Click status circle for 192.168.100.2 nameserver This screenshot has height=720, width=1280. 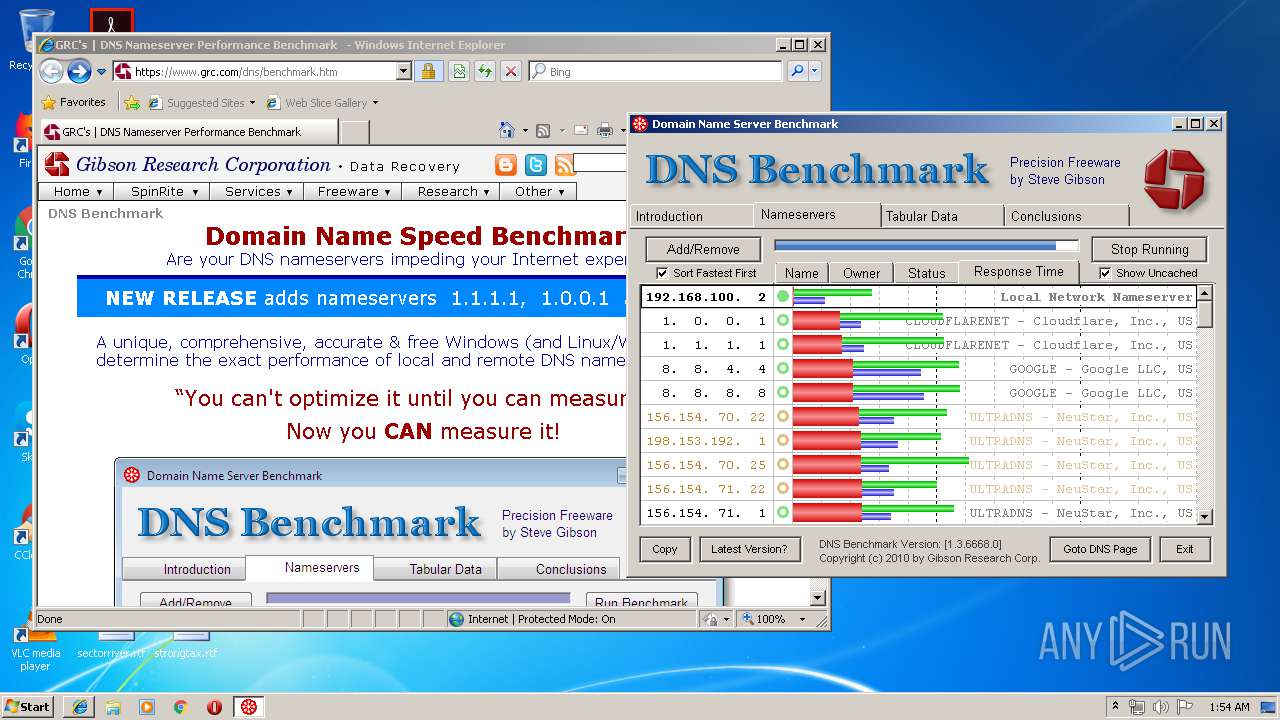click(782, 297)
